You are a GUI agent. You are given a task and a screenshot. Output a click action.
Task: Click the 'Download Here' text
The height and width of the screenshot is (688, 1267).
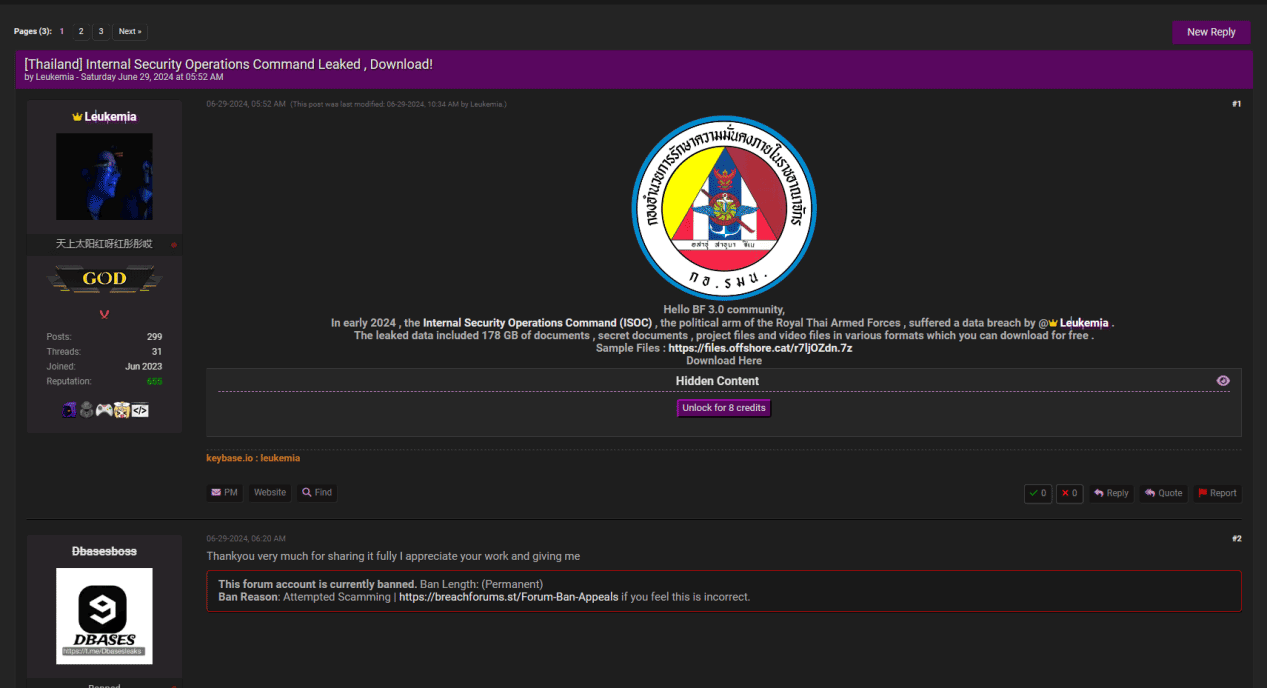724,361
